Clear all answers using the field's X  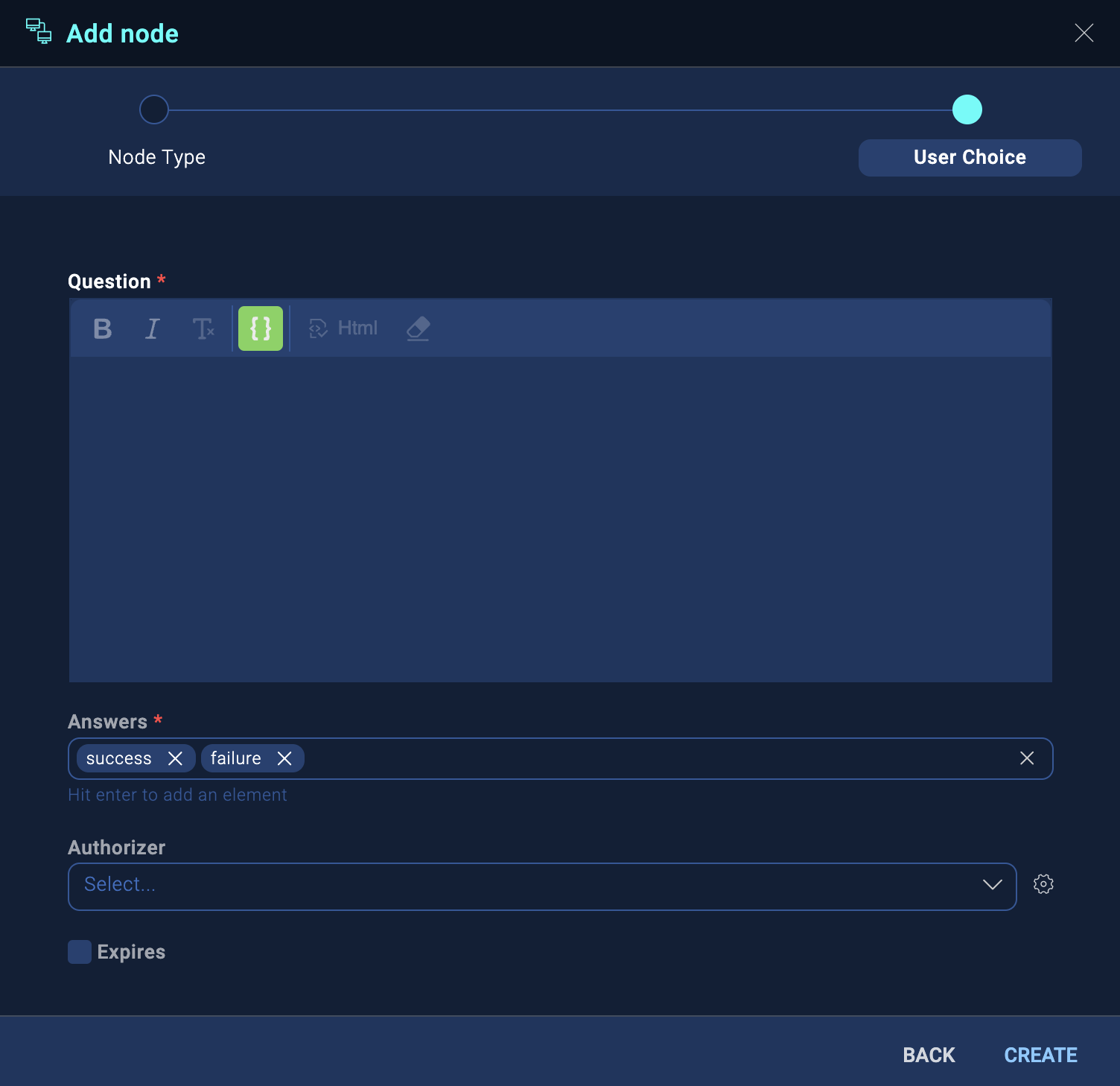pyautogui.click(x=1027, y=758)
